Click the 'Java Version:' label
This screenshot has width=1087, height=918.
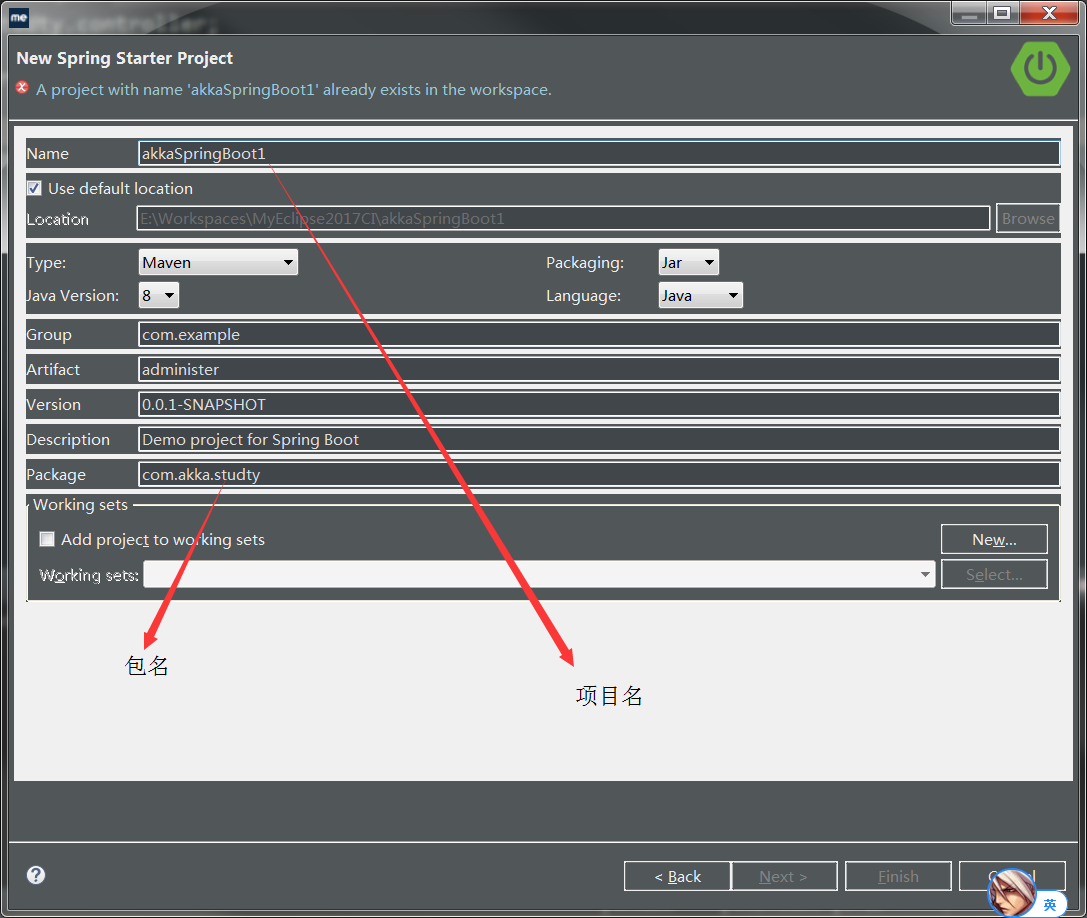73,295
